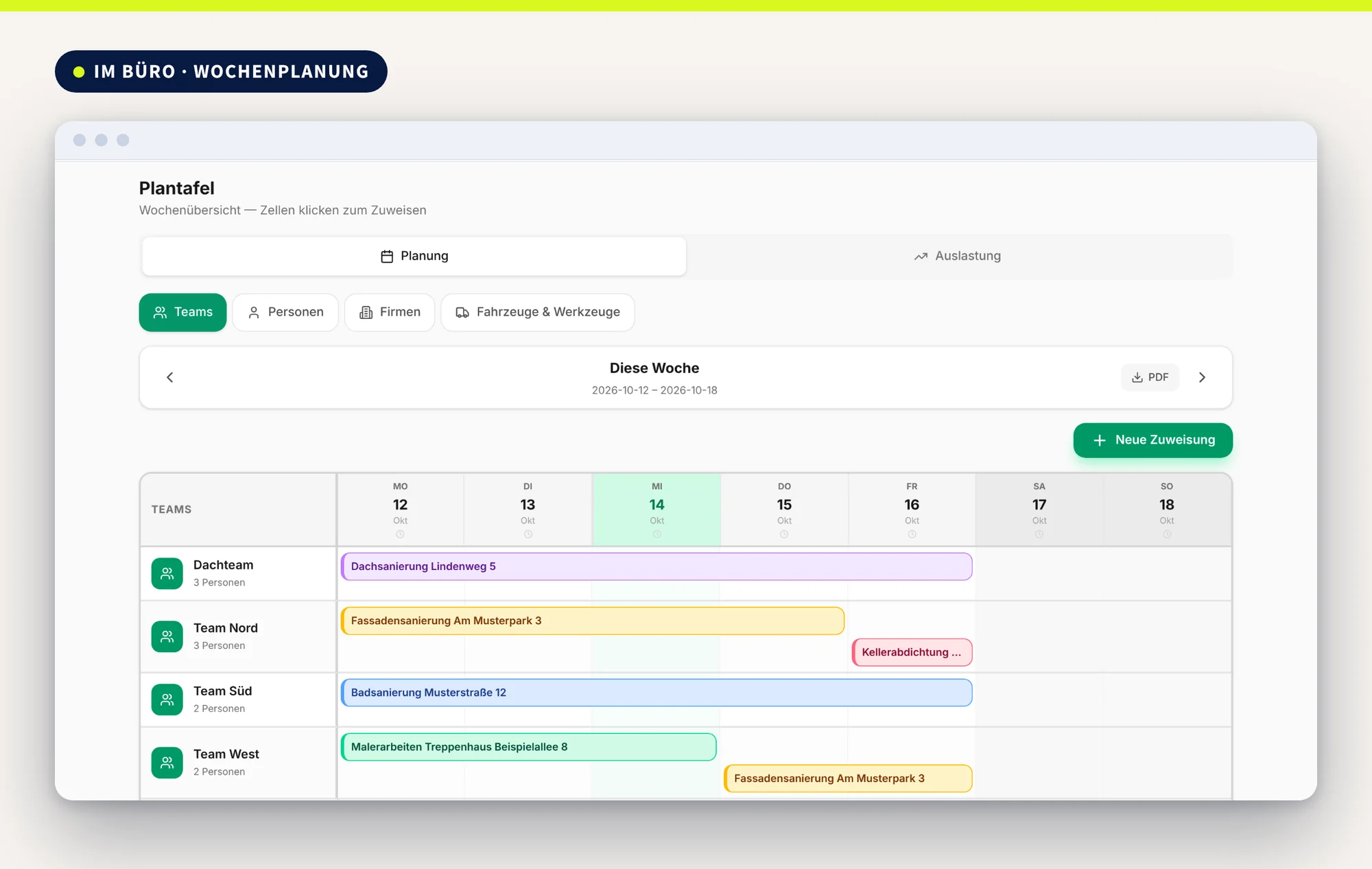
Task: Click the clock icon under Di 13
Action: (528, 534)
